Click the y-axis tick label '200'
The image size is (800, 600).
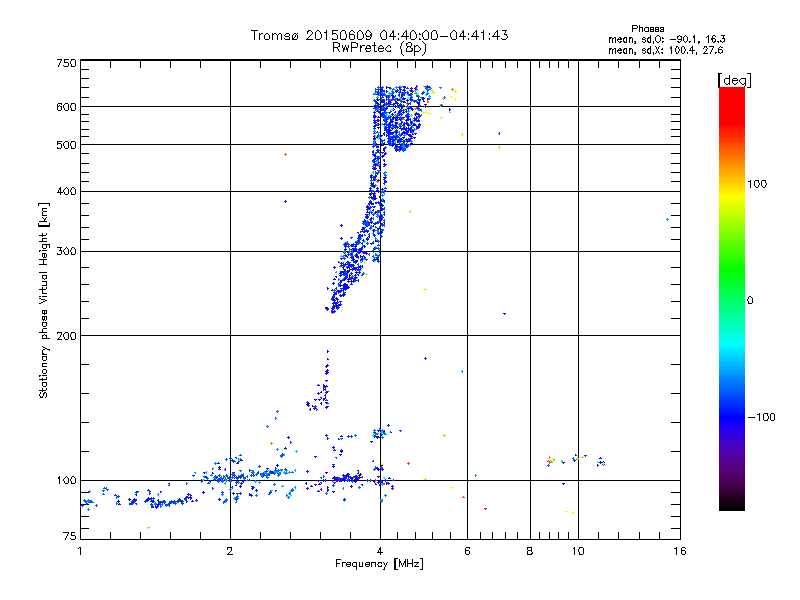(x=66, y=336)
